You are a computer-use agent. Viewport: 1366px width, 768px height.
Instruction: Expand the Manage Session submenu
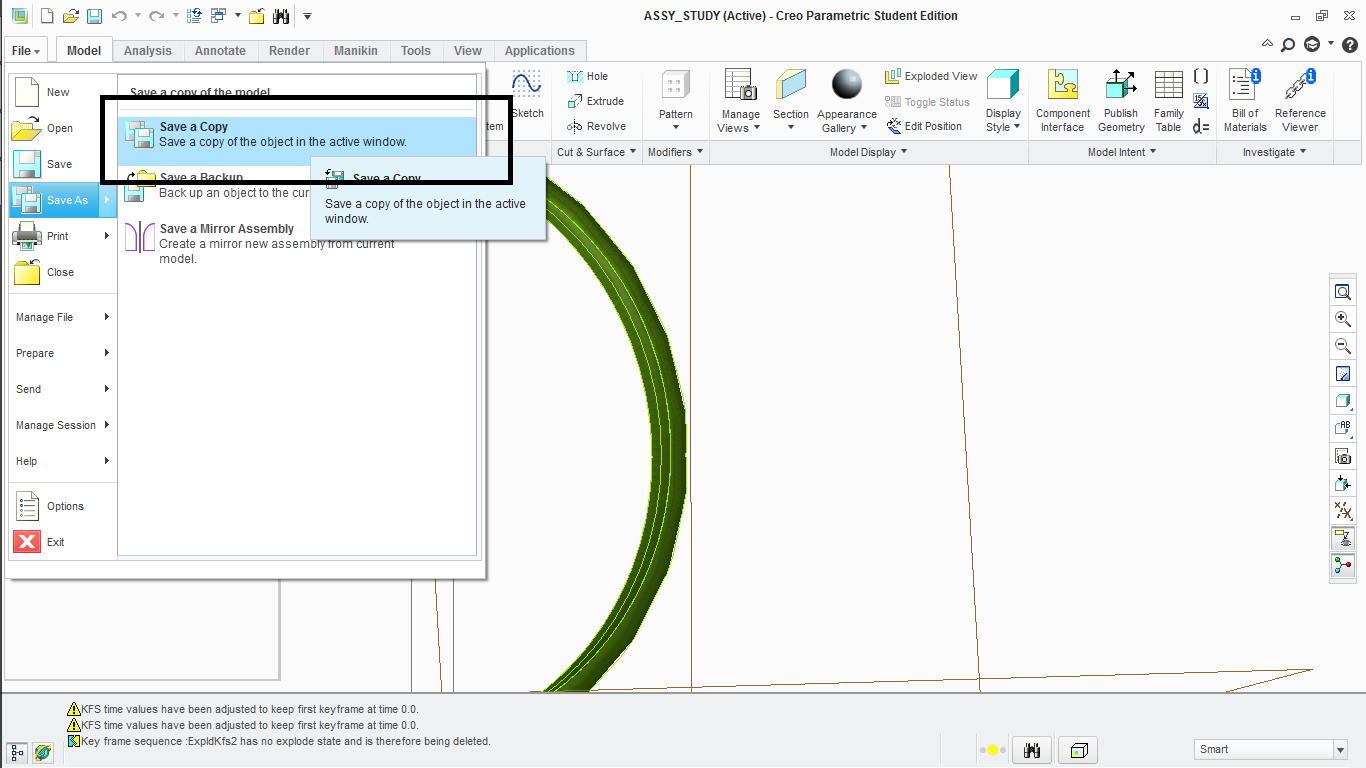[62, 425]
